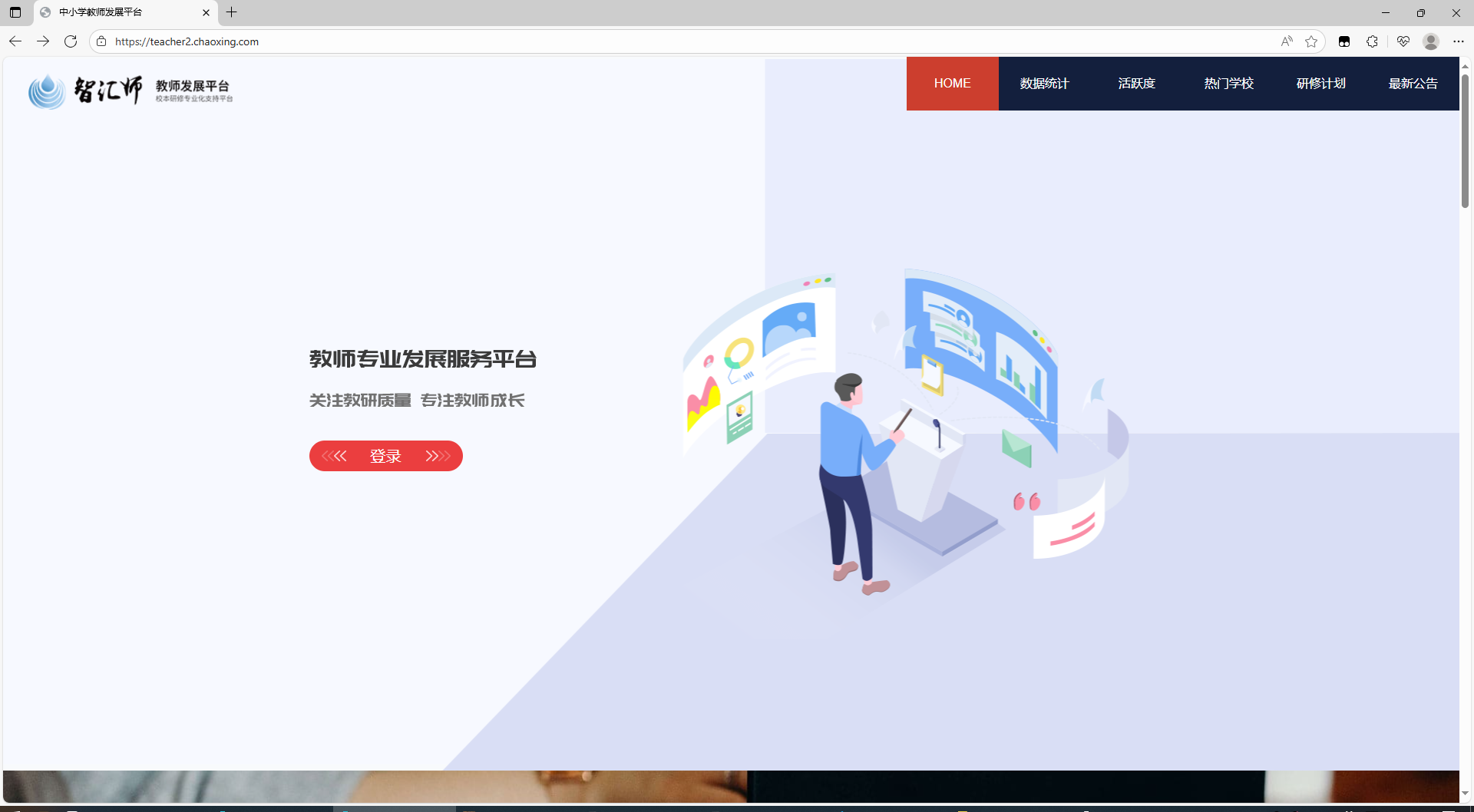Reload the page with refresh icon
Viewport: 1474px width, 812px height.
tap(71, 41)
